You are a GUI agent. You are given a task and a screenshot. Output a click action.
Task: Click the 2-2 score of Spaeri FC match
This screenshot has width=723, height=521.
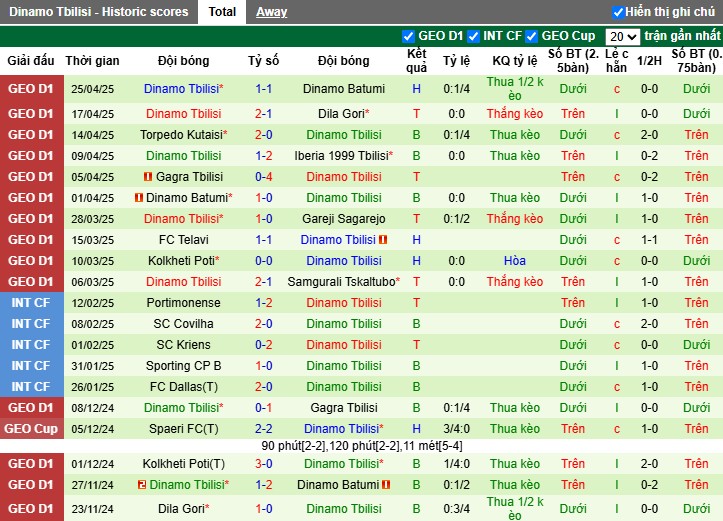tap(264, 429)
